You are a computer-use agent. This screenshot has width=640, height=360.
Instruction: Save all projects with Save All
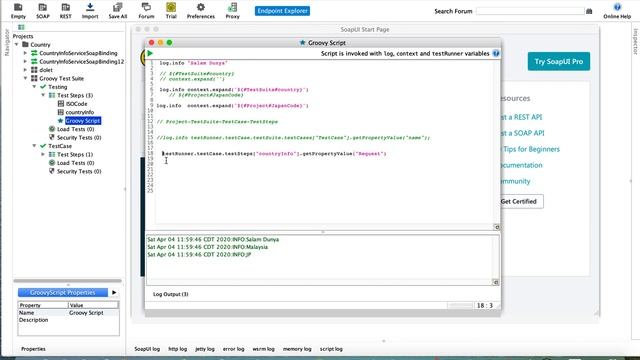click(x=118, y=11)
